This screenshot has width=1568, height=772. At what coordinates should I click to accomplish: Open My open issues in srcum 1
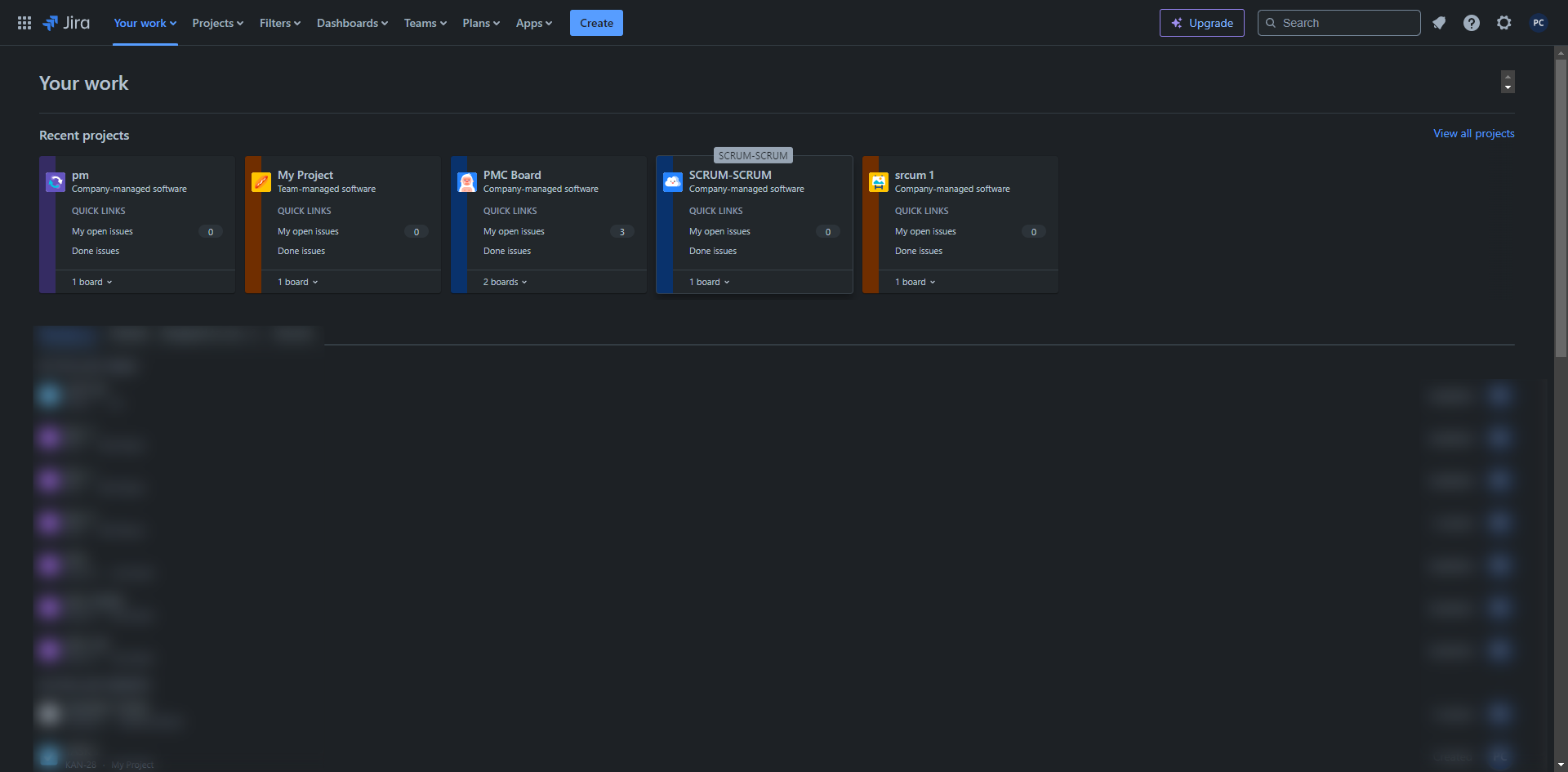[925, 231]
